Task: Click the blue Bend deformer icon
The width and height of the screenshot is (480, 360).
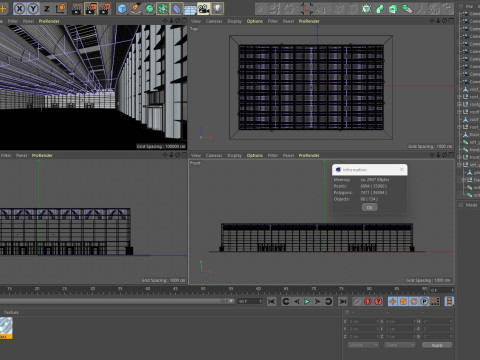Action: (x=177, y=9)
